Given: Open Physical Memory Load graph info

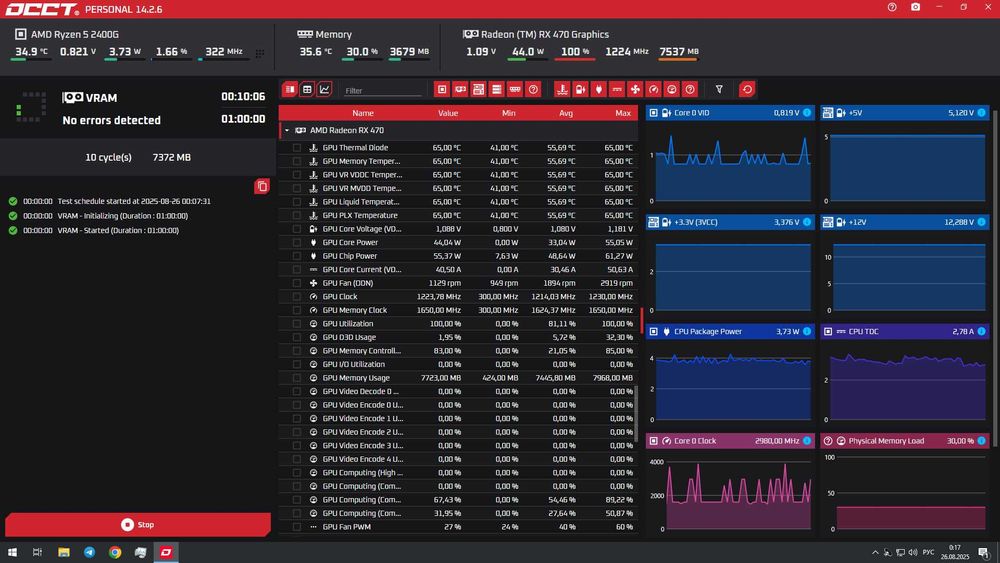Looking at the screenshot, I should coord(982,441).
